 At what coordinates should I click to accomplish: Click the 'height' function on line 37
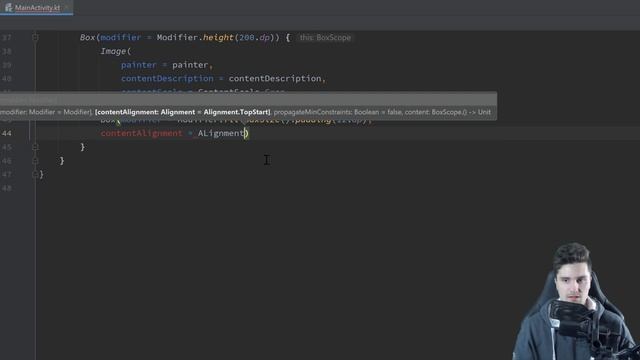218,38
